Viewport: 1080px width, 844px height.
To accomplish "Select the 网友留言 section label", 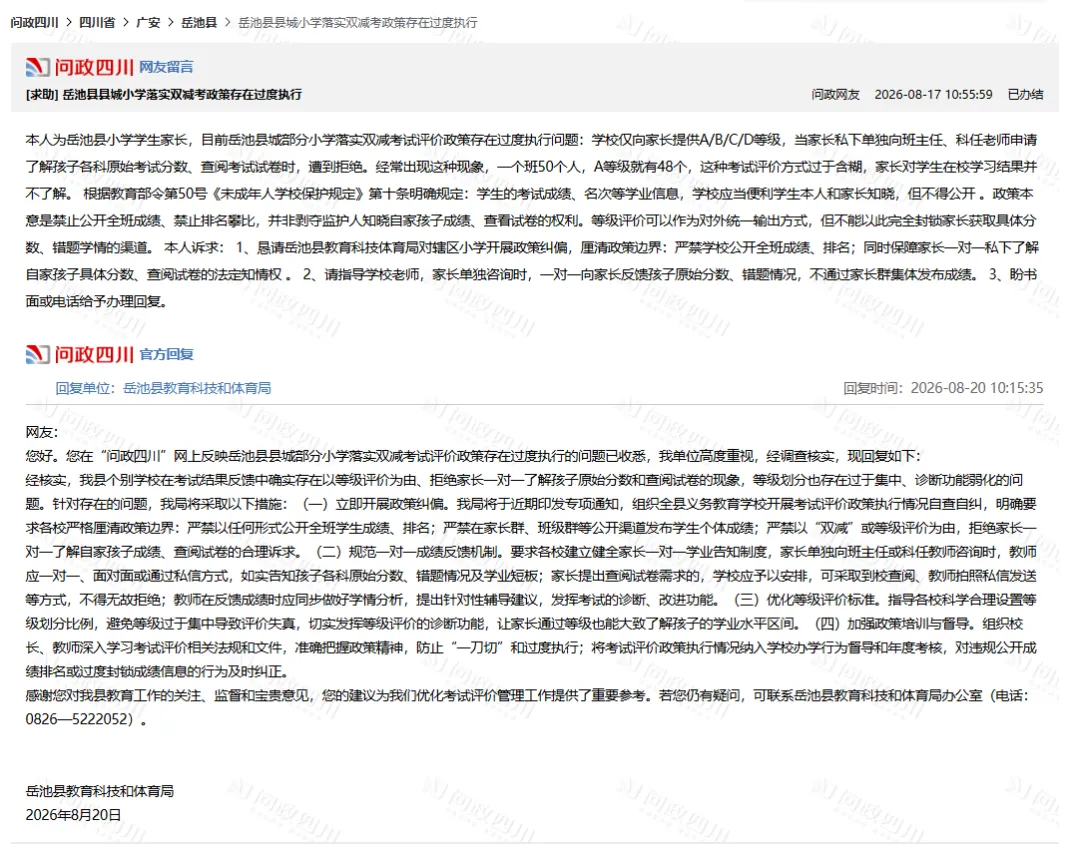I will 166,67.
